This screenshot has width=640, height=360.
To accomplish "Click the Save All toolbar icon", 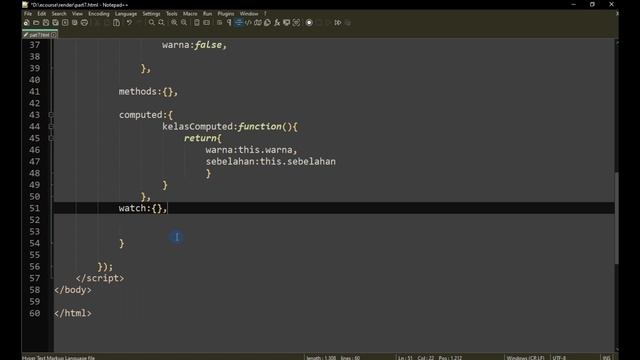I will click(55, 23).
